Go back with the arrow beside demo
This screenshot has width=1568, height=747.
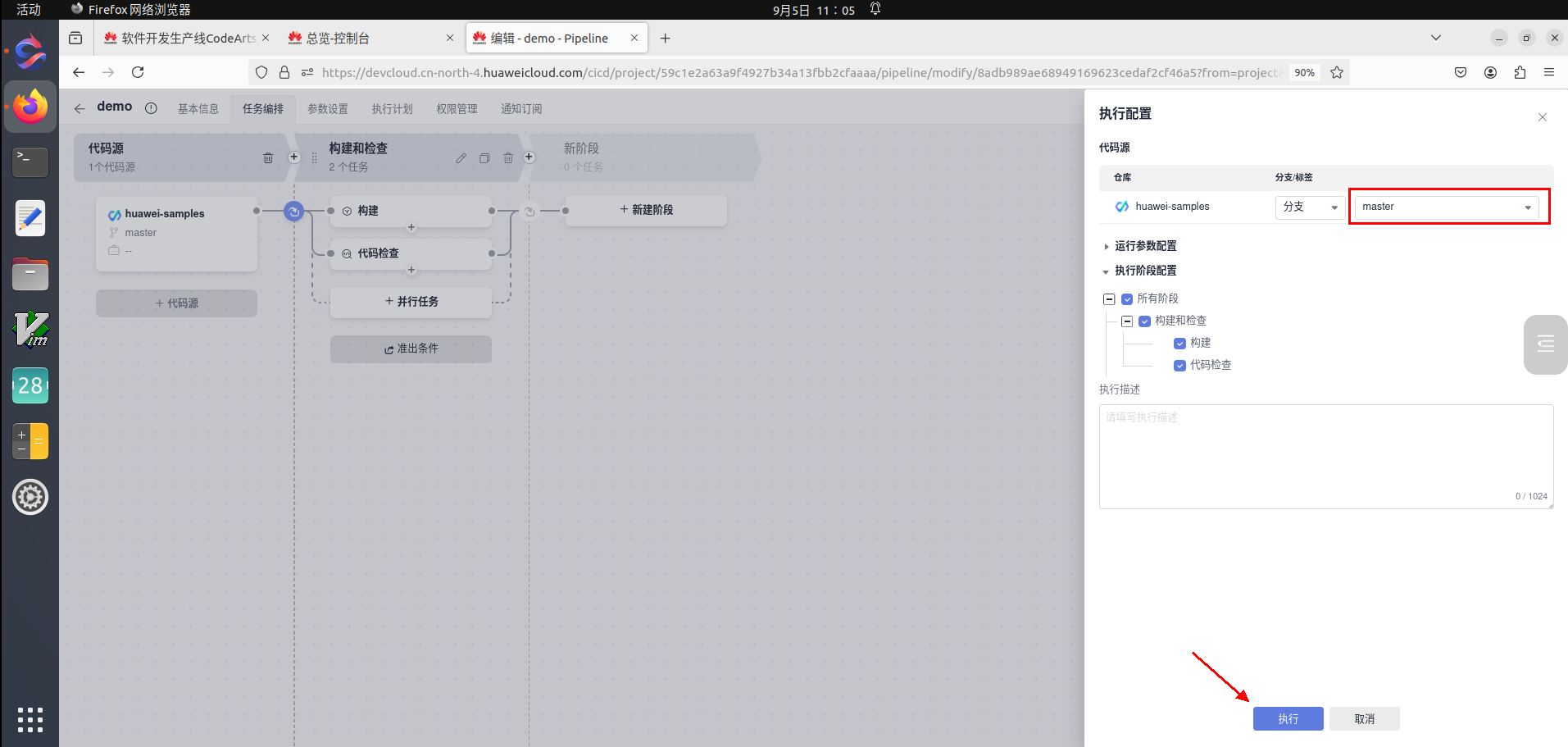pyautogui.click(x=80, y=108)
